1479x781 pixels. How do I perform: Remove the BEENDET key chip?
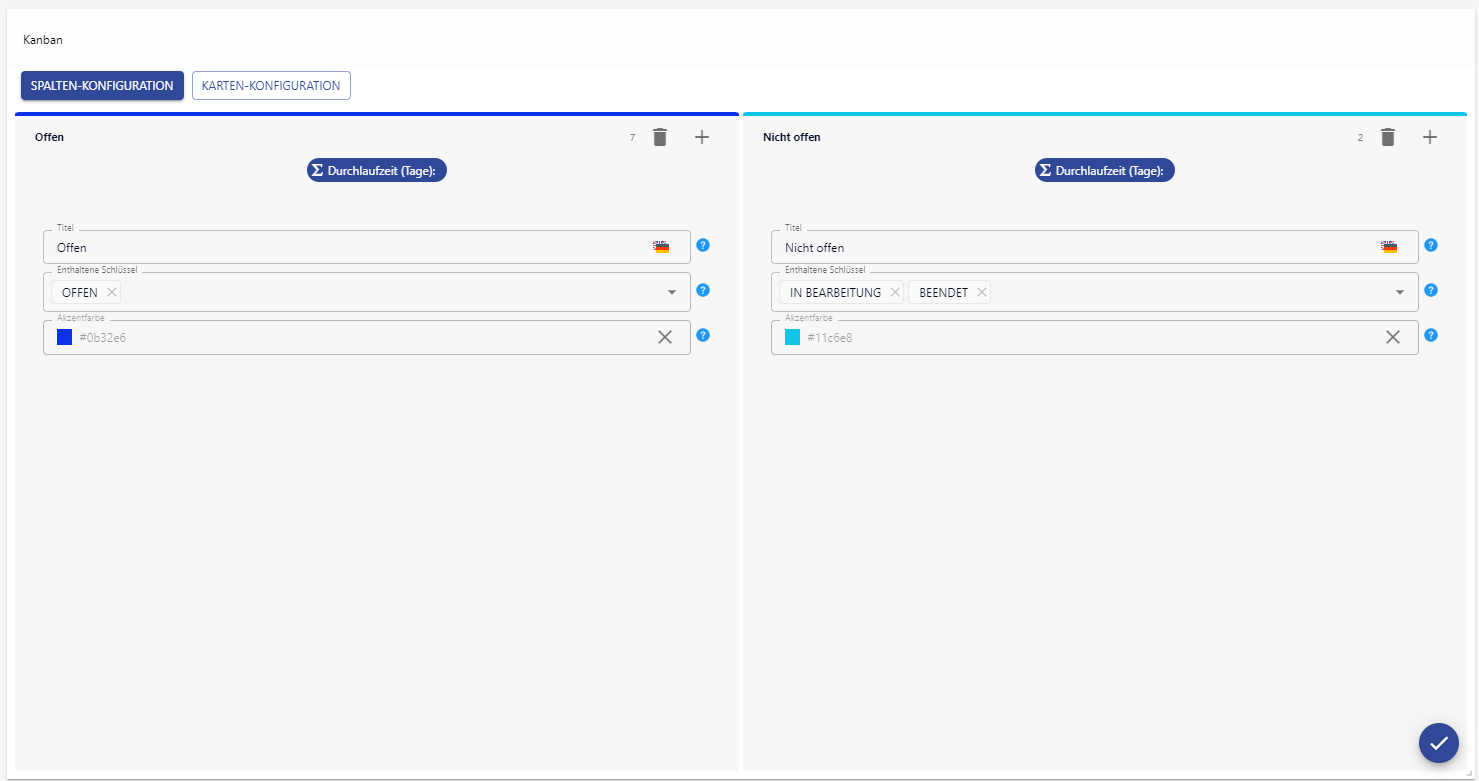(x=982, y=293)
